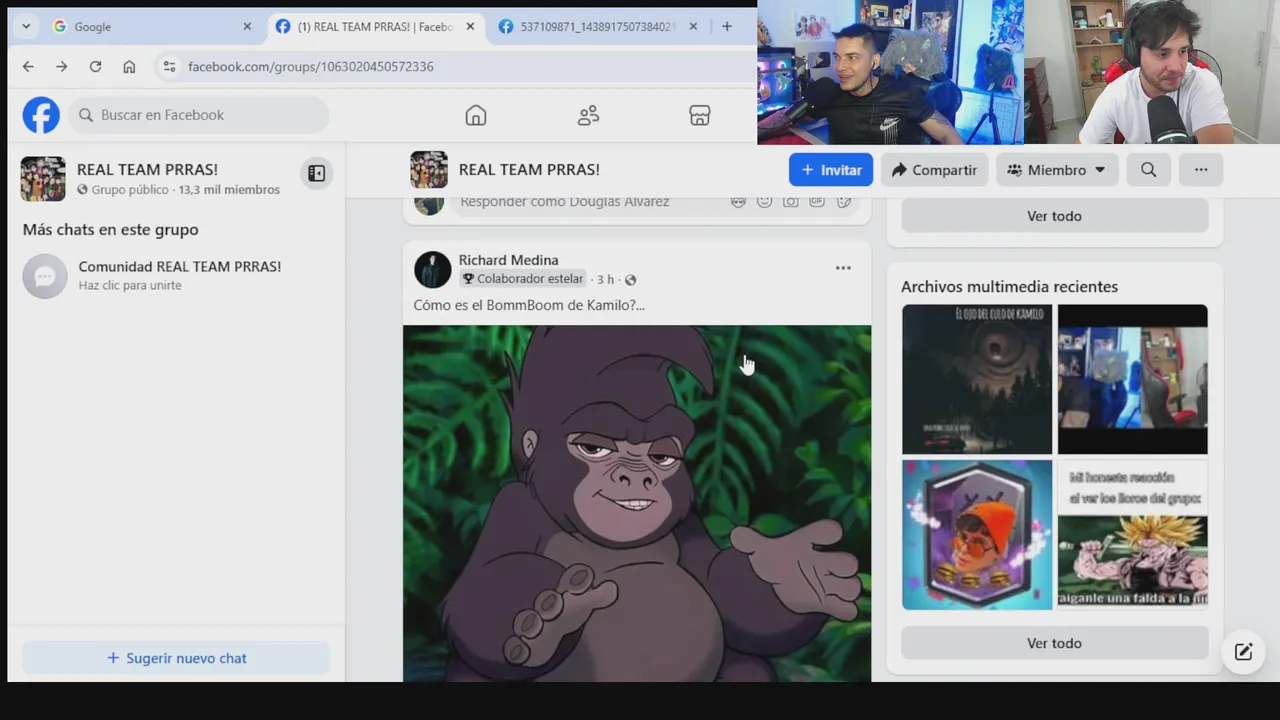
Task: Open a new browser tab
Action: point(727,26)
